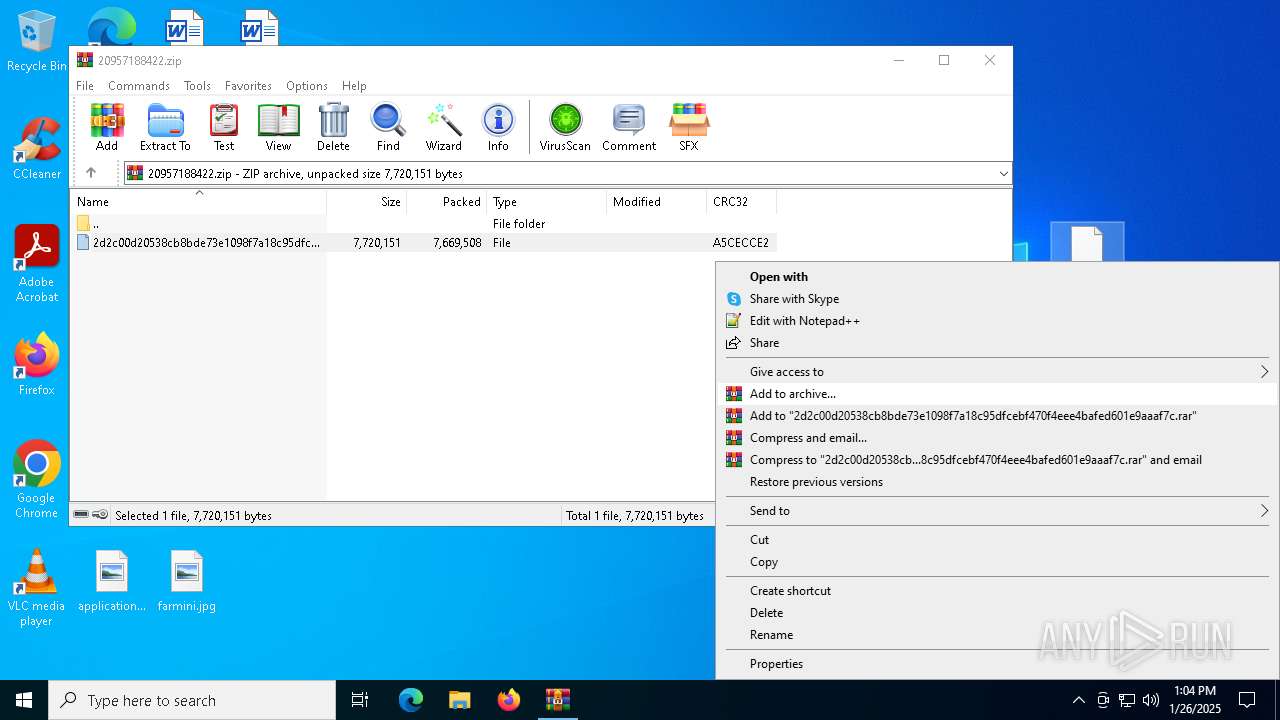Viewport: 1280px width, 720px height.
Task: Select Compress and email... entry
Action: (998, 438)
